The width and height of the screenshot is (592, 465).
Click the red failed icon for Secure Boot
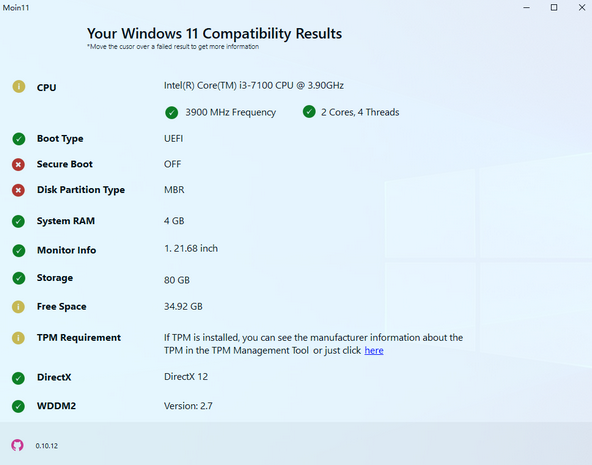18,165
